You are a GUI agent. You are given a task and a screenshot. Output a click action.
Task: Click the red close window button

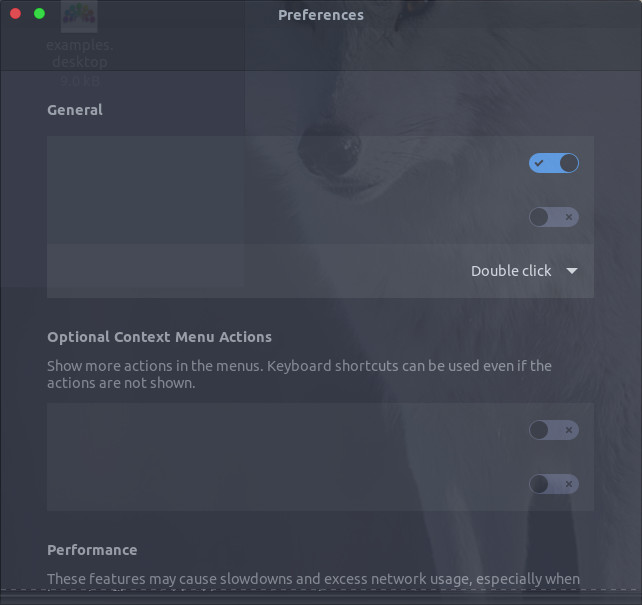click(x=16, y=14)
